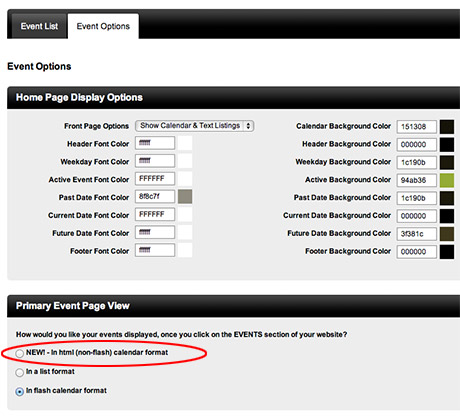
Task: Click the Future Date Background Color swatch
Action: pyautogui.click(x=447, y=234)
